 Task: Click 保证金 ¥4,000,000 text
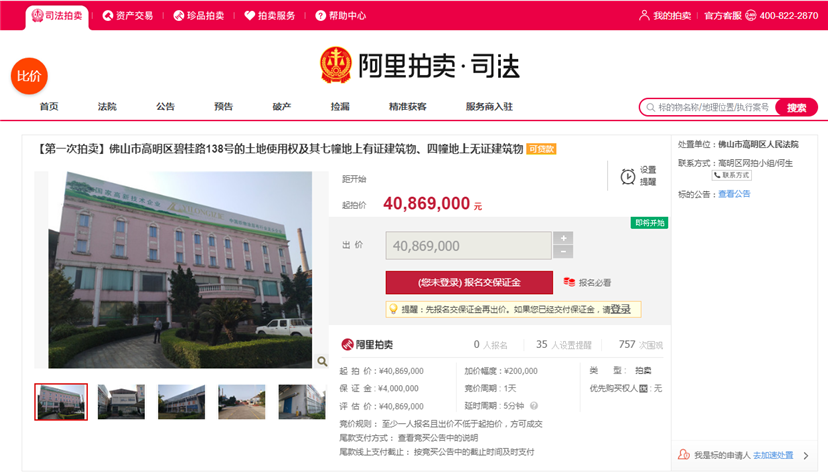[x=379, y=388]
